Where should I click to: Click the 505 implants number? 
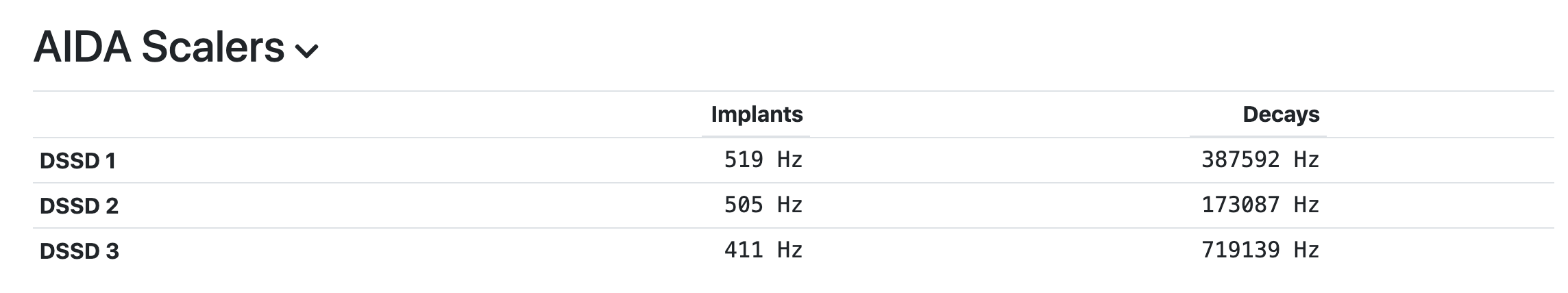tap(744, 205)
